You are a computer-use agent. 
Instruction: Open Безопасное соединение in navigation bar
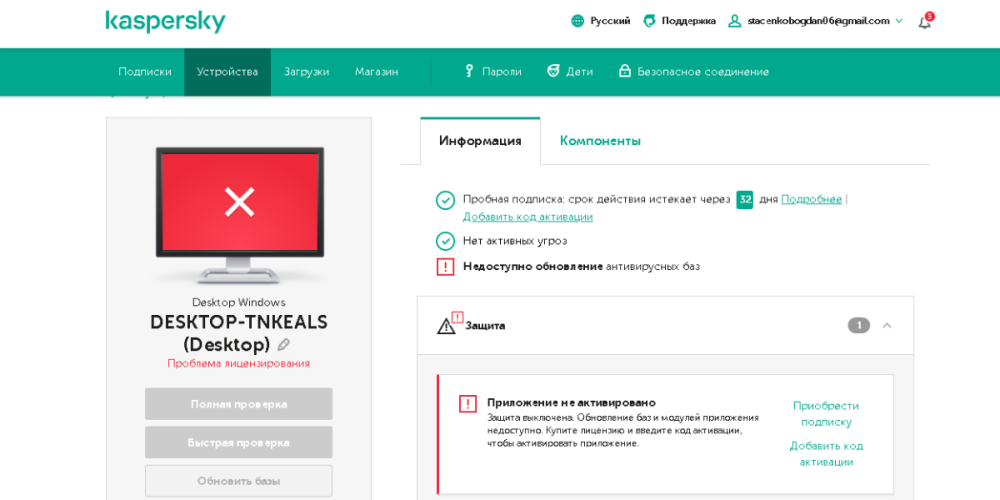pyautogui.click(x=703, y=71)
